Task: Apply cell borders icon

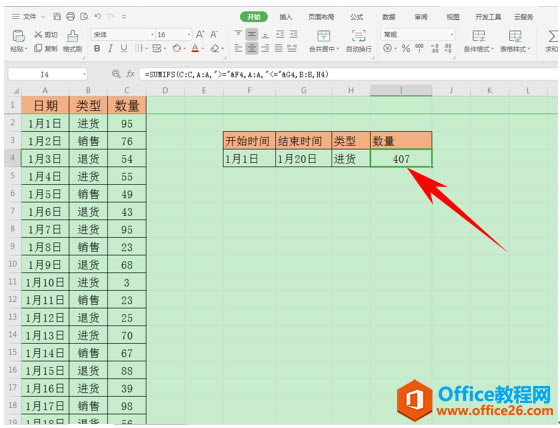Action: click(139, 48)
